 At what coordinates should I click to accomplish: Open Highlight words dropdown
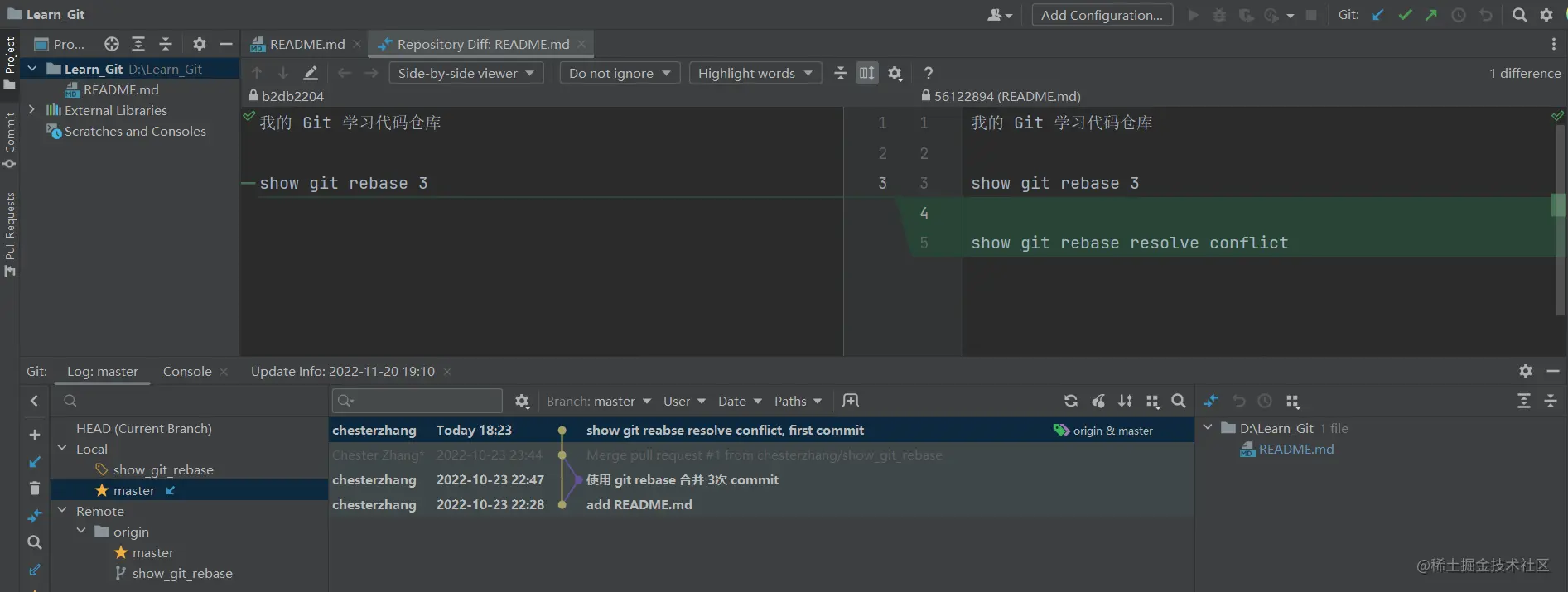click(x=755, y=73)
